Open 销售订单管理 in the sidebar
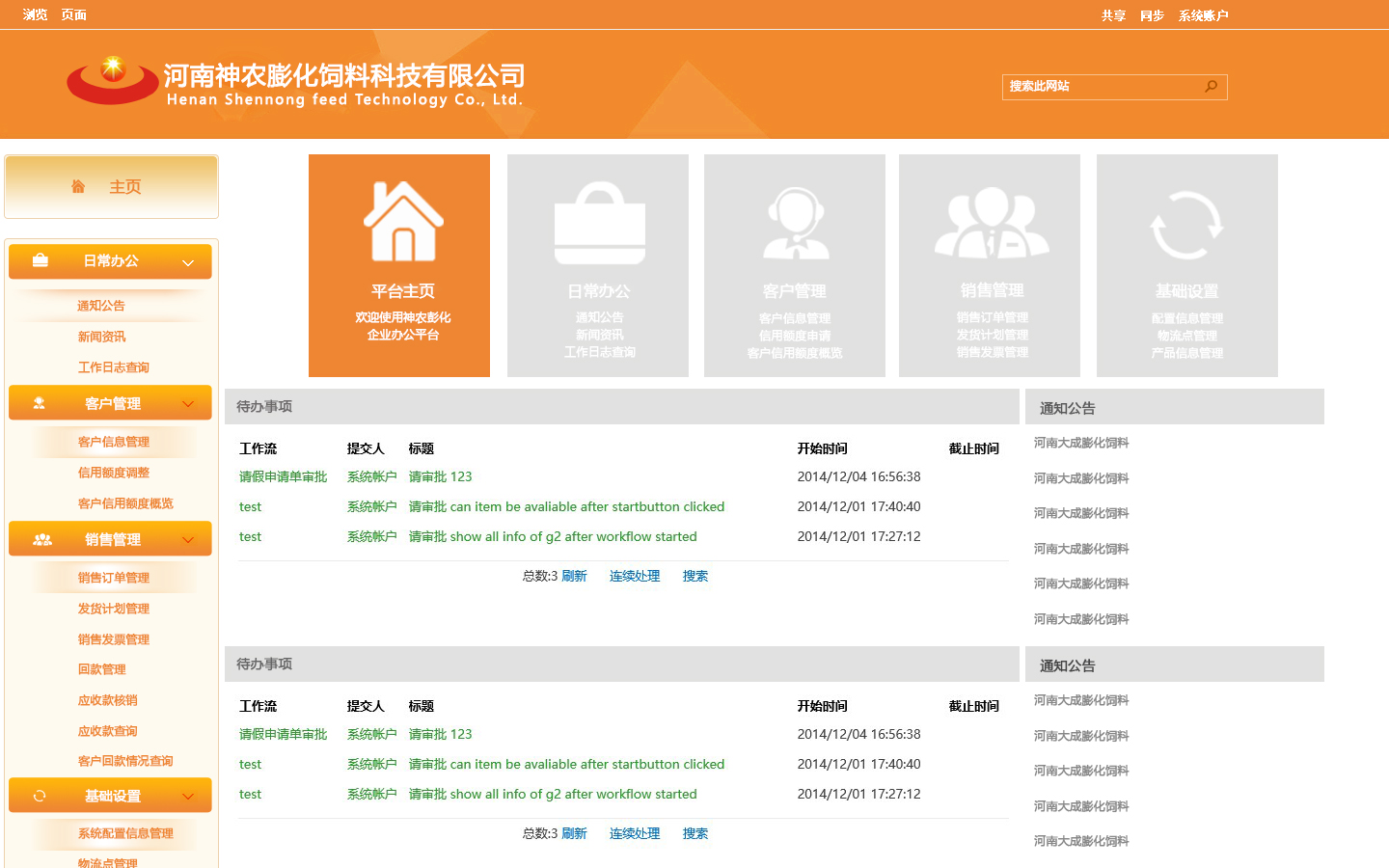Image resolution: width=1389 pixels, height=868 pixels. click(114, 578)
